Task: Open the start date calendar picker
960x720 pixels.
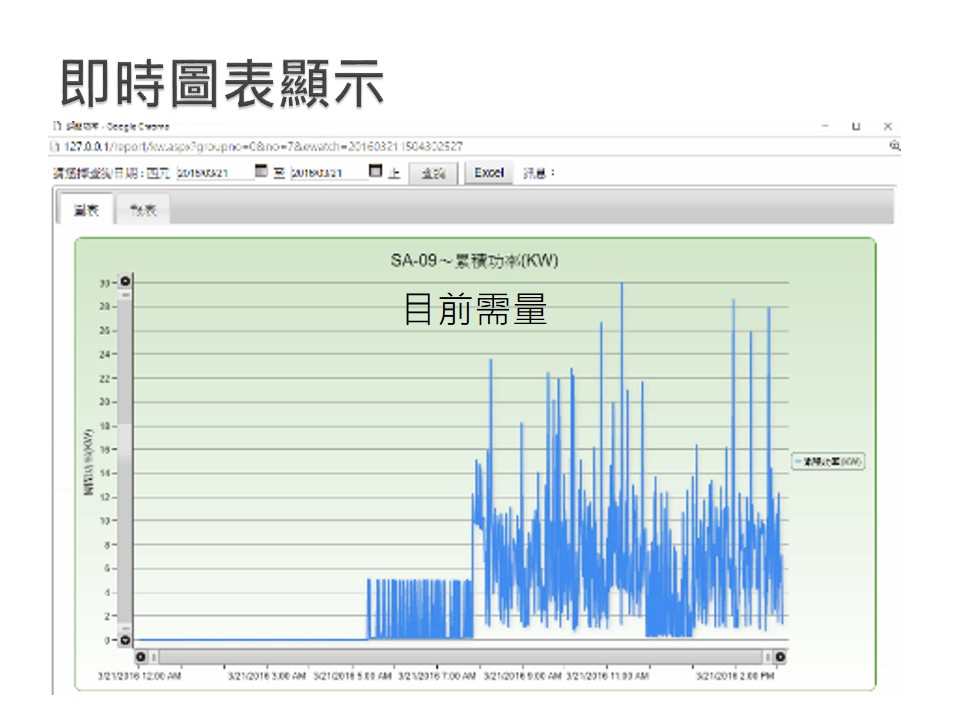Action: (261, 172)
